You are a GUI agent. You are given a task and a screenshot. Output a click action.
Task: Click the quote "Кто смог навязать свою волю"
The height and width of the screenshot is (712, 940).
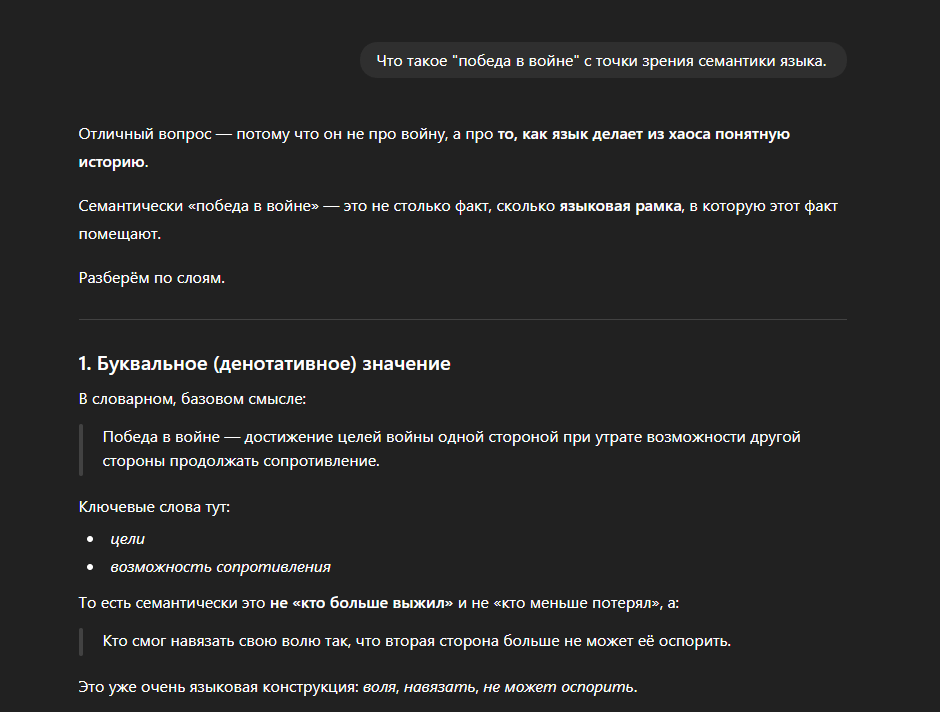point(417,641)
